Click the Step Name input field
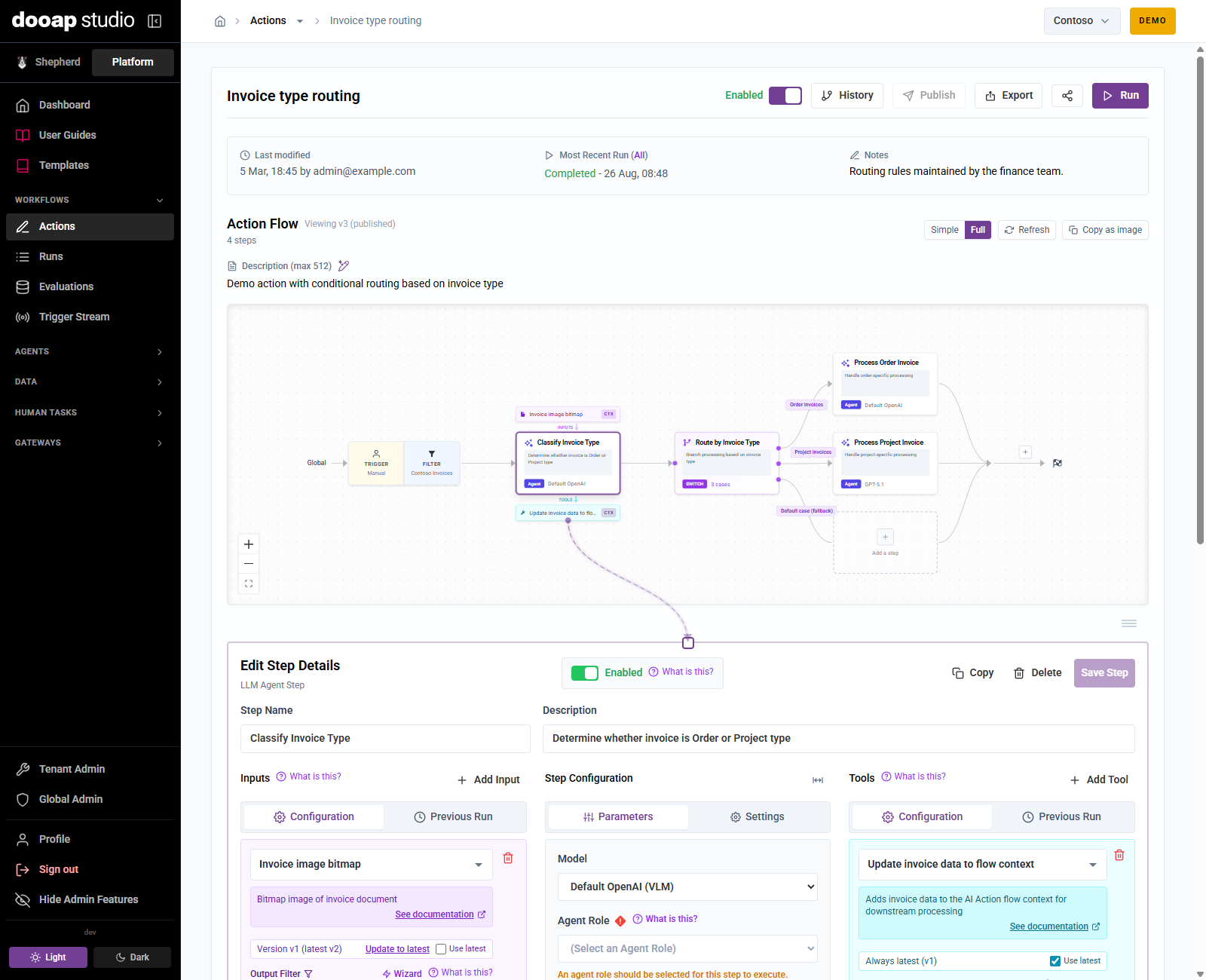This screenshot has width=1206, height=980. (x=385, y=739)
